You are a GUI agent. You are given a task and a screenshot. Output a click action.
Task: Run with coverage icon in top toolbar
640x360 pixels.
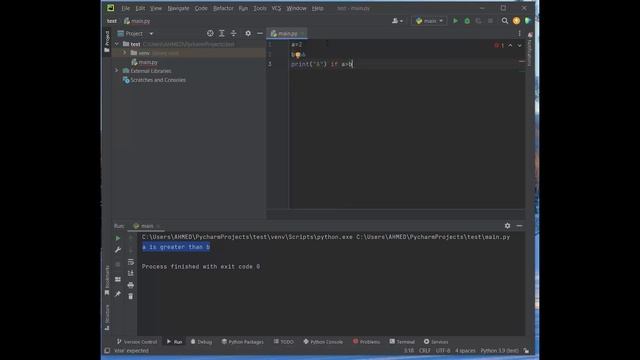click(478, 21)
